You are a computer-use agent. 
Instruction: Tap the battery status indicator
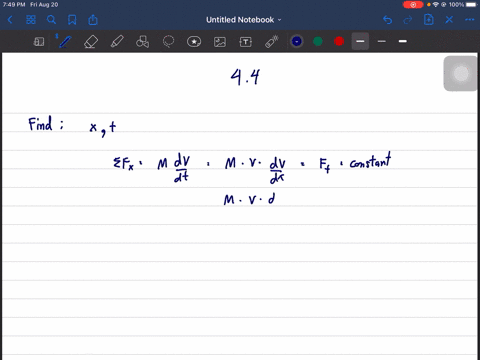(x=472, y=5)
